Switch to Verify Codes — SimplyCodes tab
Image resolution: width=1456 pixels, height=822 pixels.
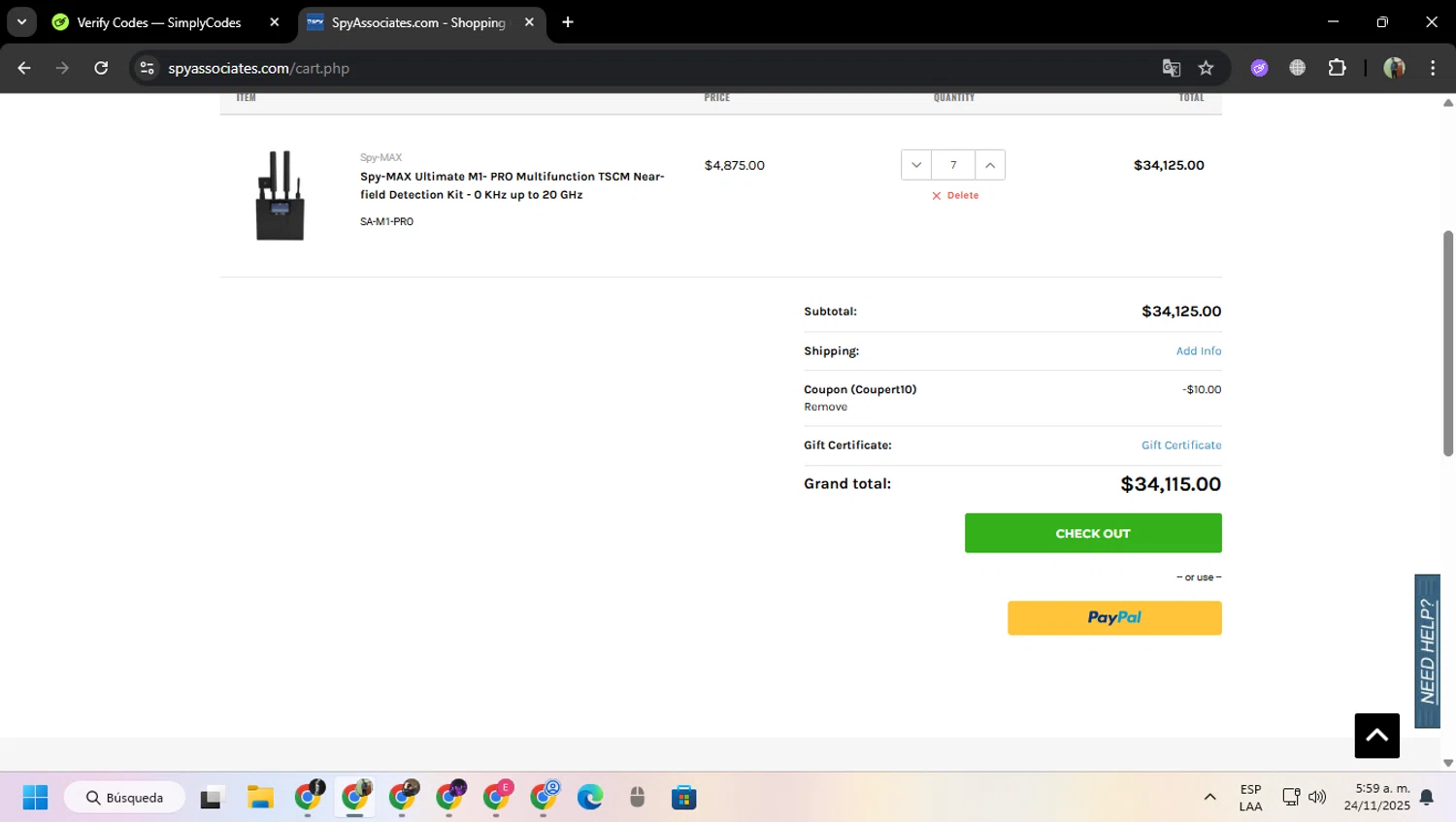coord(159,22)
